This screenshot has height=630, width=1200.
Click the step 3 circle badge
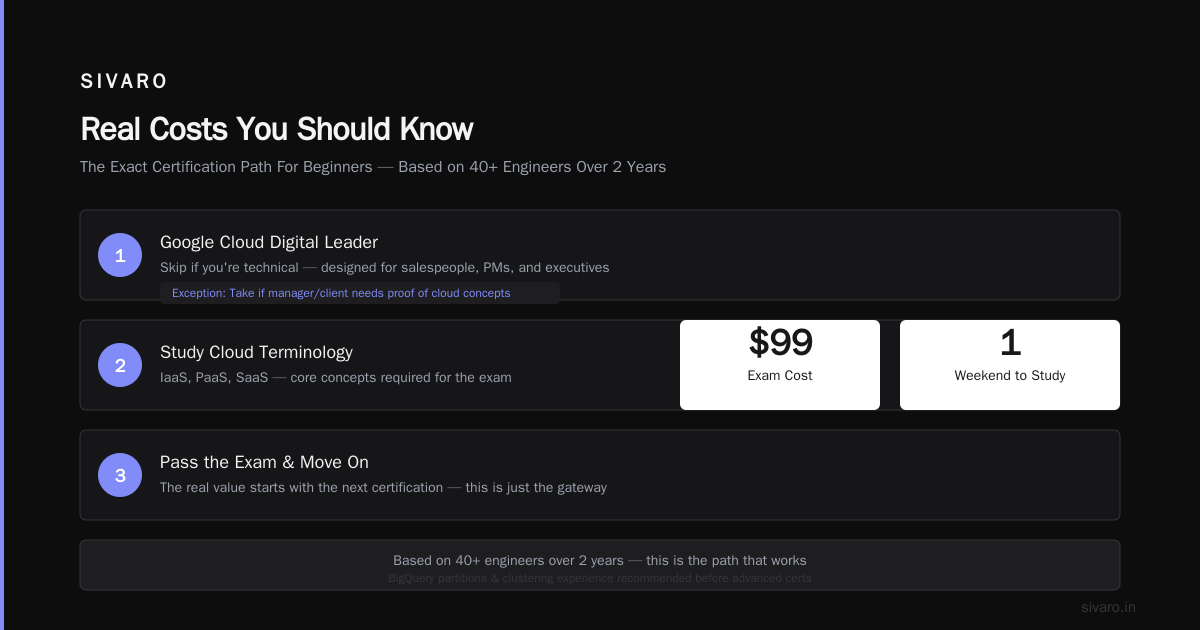tap(120, 475)
